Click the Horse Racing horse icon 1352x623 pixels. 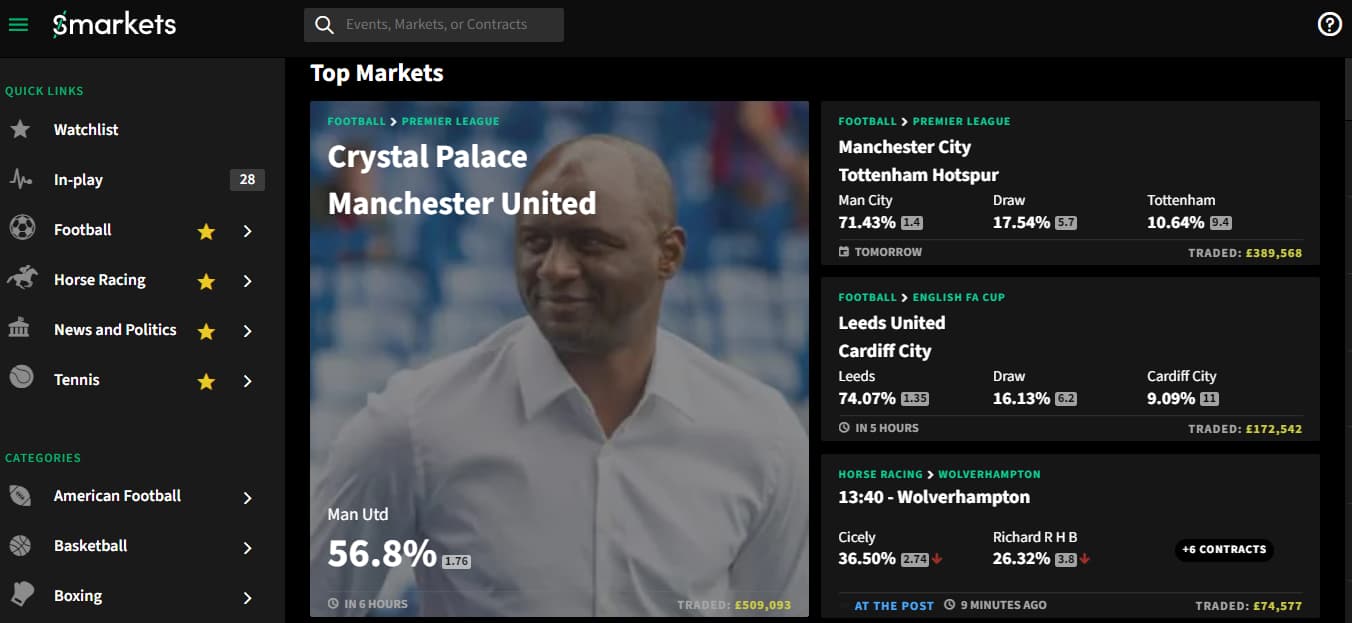coord(21,279)
